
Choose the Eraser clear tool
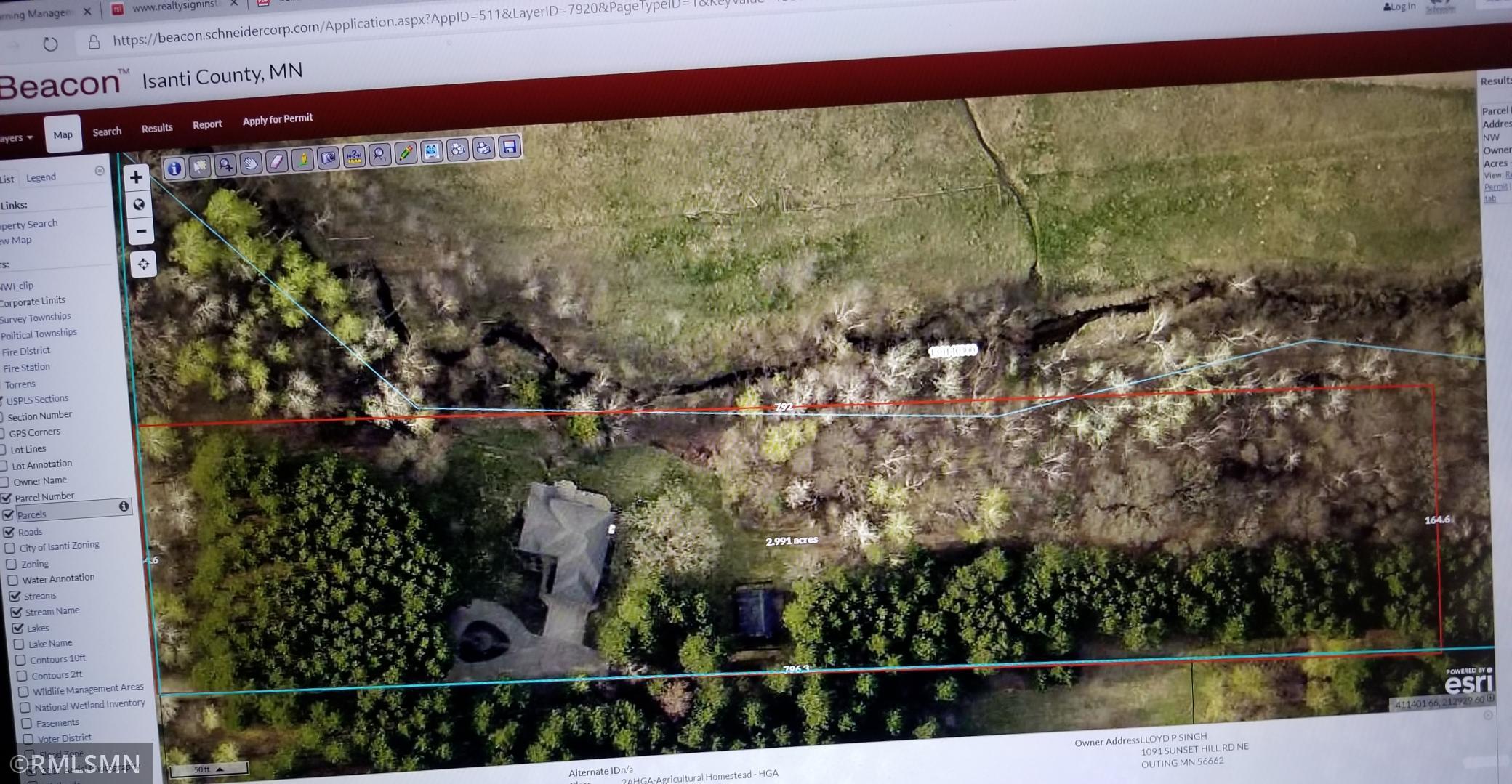point(276,161)
